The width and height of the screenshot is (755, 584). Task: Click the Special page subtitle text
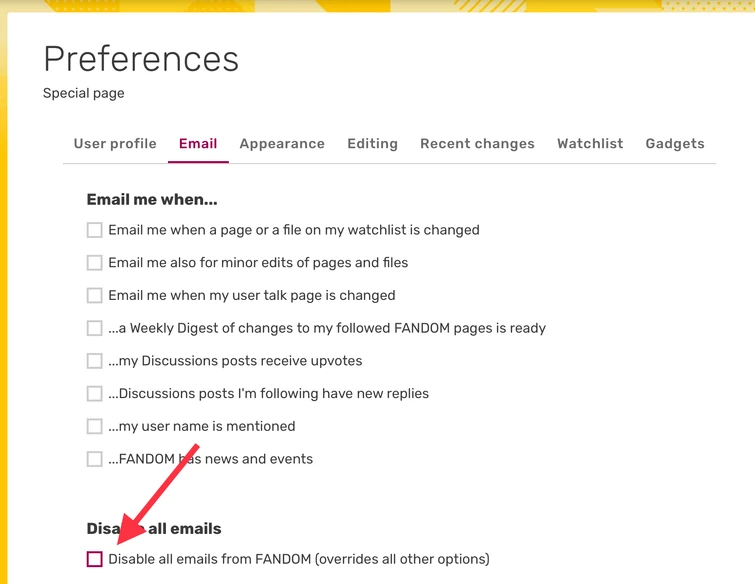[x=84, y=94]
